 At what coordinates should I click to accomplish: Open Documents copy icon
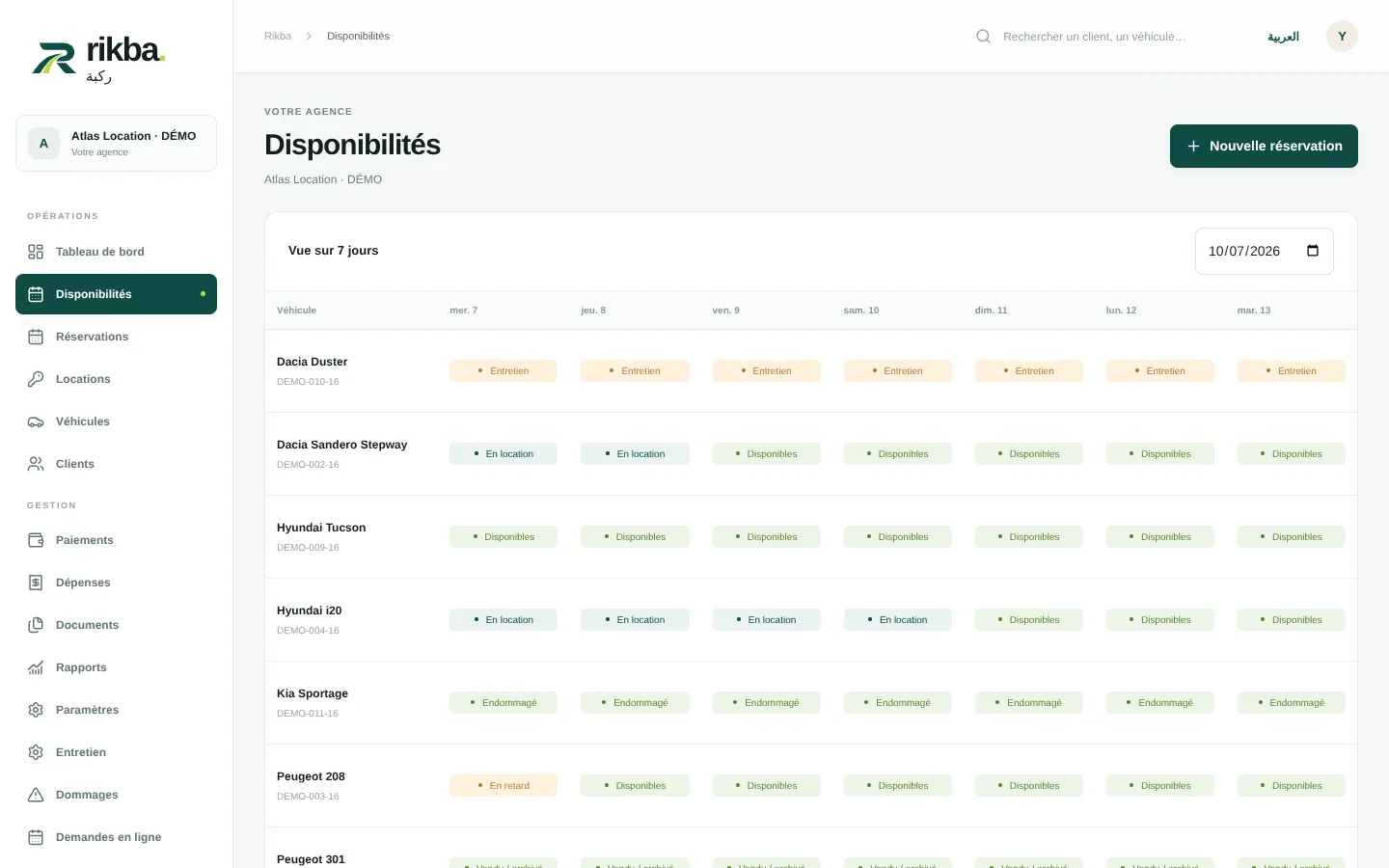pyautogui.click(x=36, y=625)
